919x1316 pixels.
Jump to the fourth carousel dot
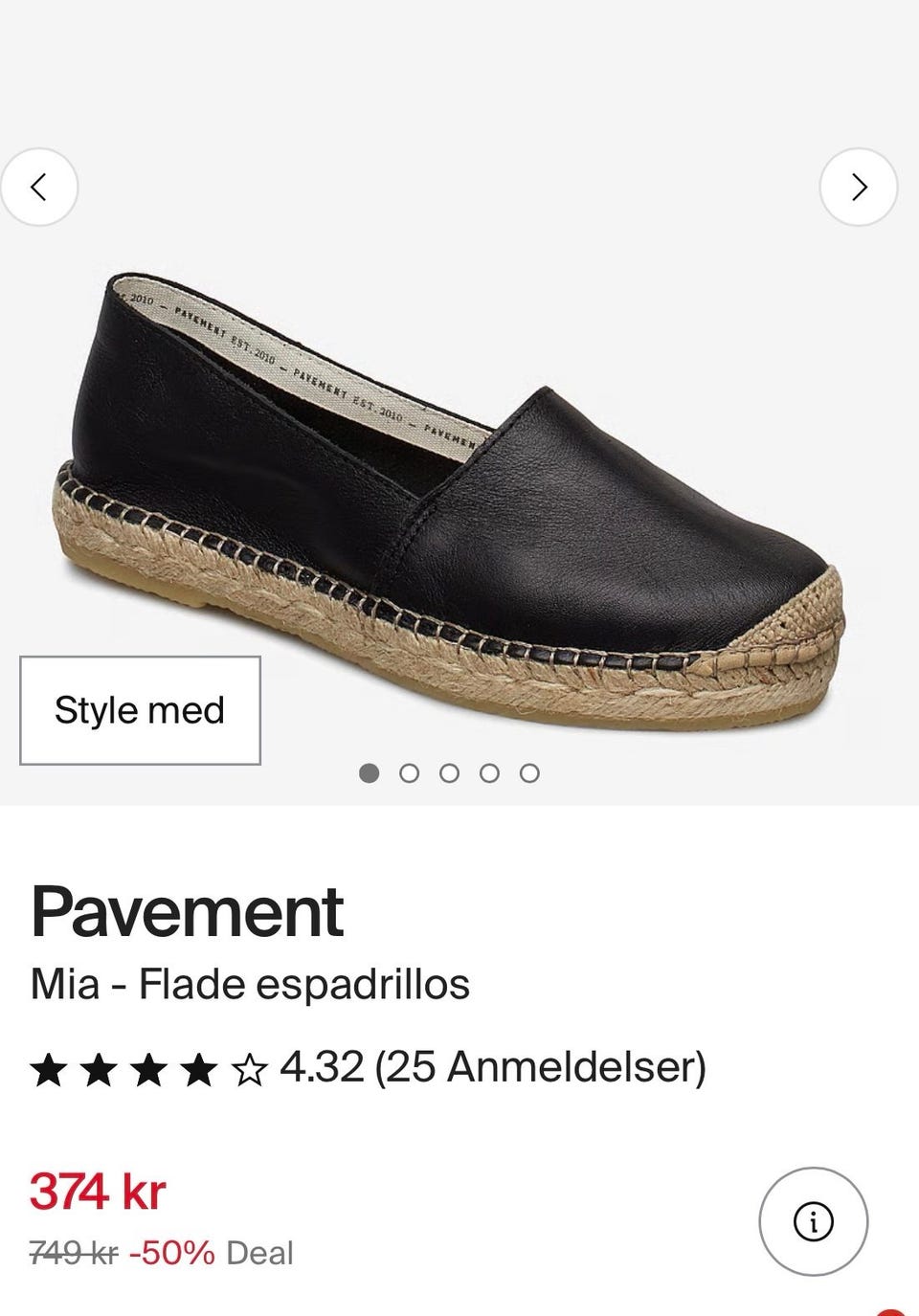(x=489, y=772)
